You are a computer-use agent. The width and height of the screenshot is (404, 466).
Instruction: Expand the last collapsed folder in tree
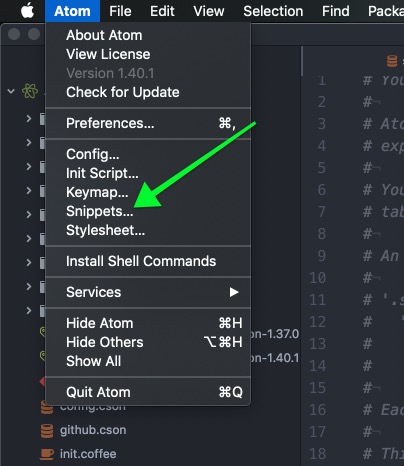29,310
